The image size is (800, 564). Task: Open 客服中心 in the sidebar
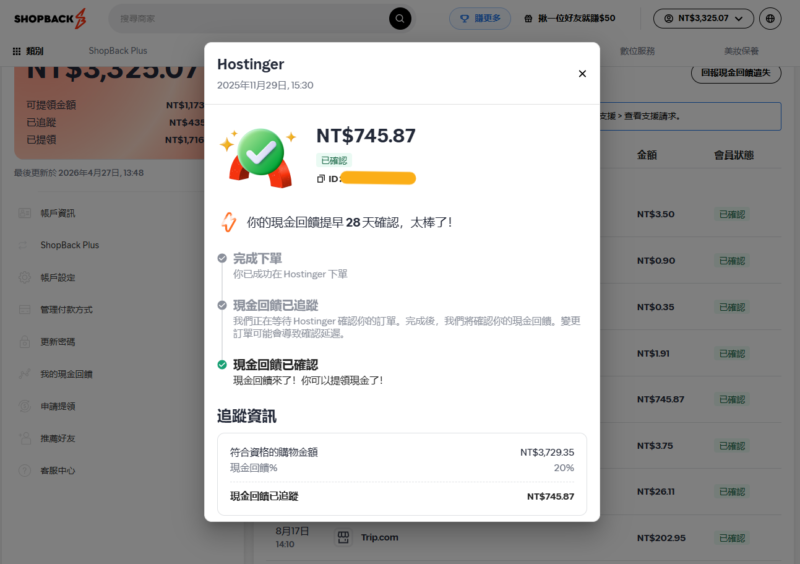(58, 471)
